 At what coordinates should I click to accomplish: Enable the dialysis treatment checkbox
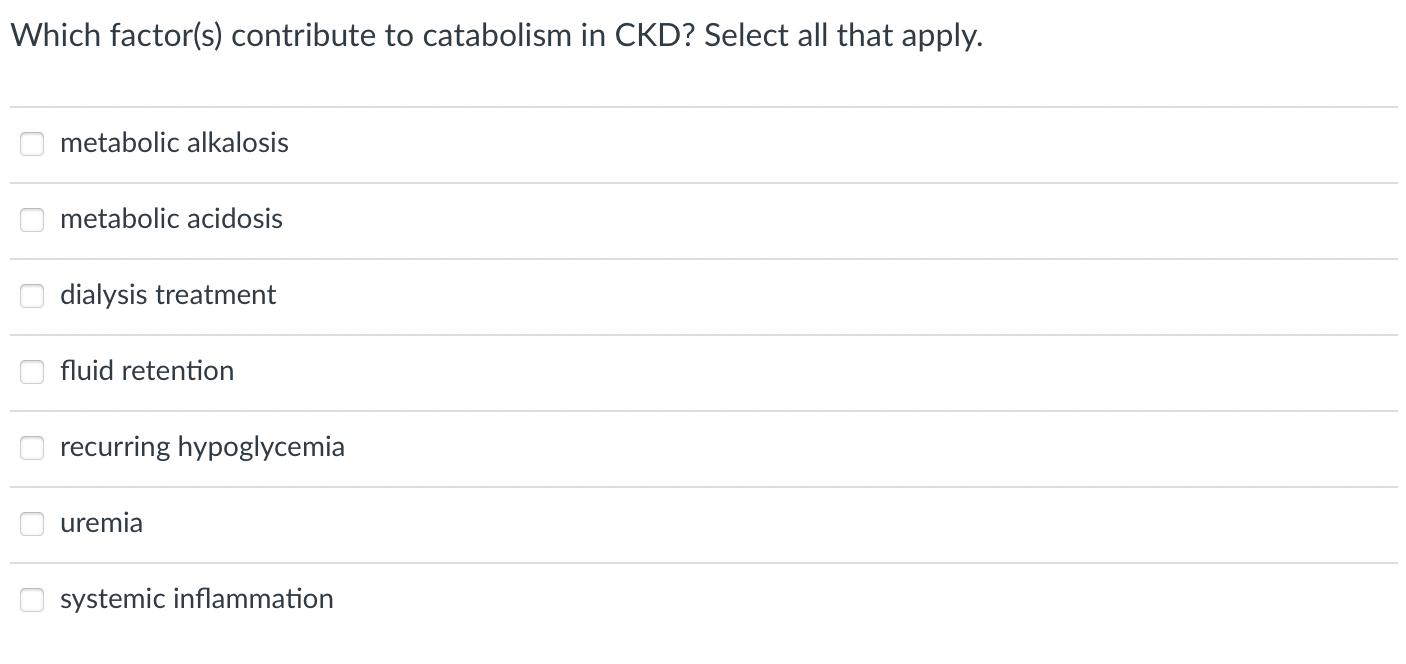pos(33,296)
